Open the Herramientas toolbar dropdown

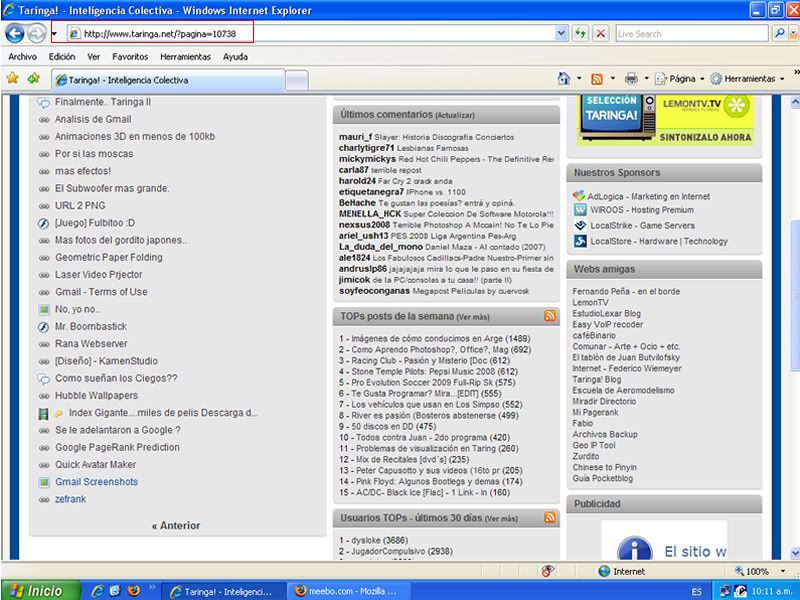tap(747, 79)
